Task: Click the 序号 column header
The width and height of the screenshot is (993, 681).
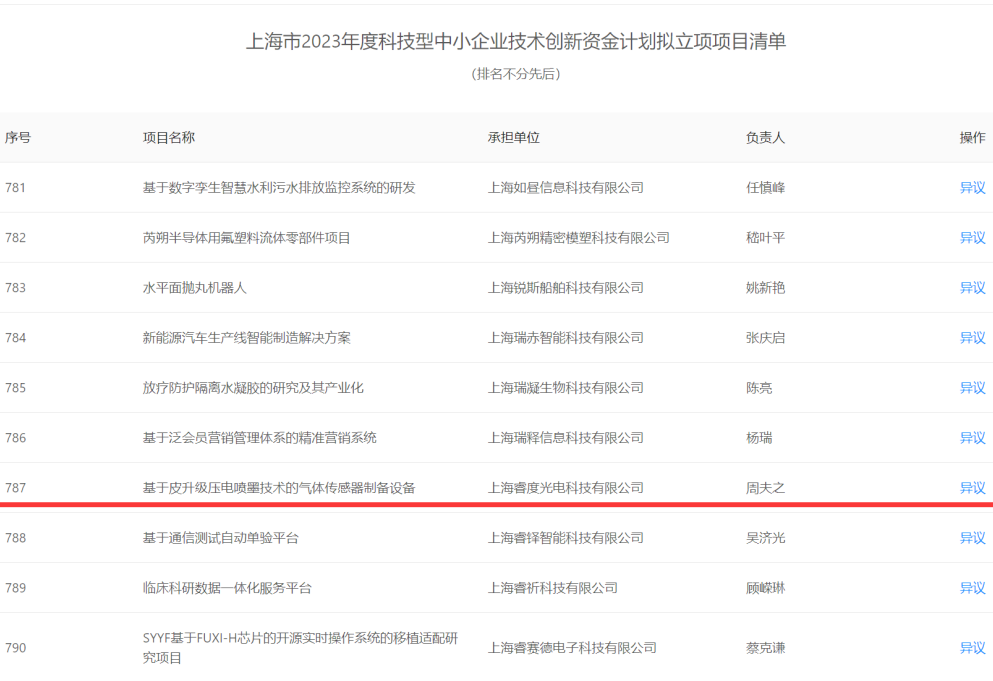Action: [x=18, y=137]
